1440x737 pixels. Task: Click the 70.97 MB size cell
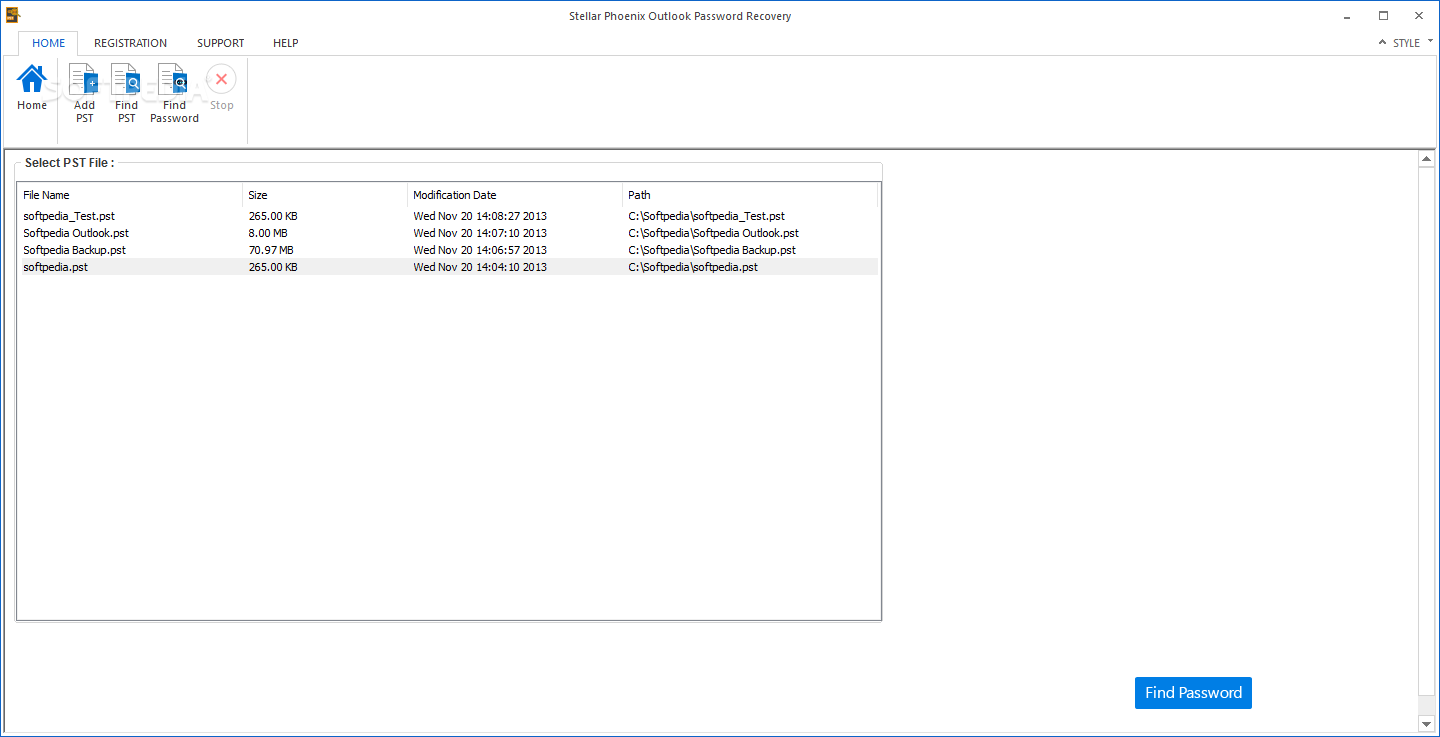[271, 250]
